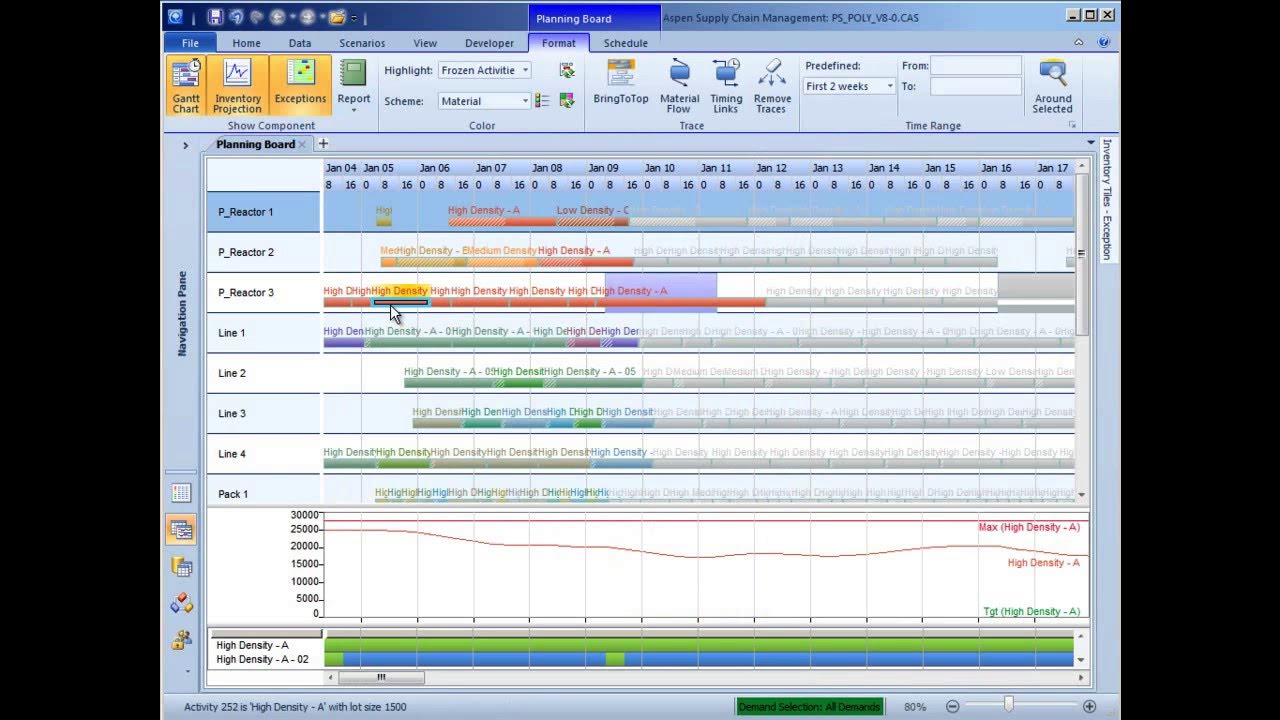Open Predefined time range dropdown
The width and height of the screenshot is (1280, 720).
[x=889, y=87]
